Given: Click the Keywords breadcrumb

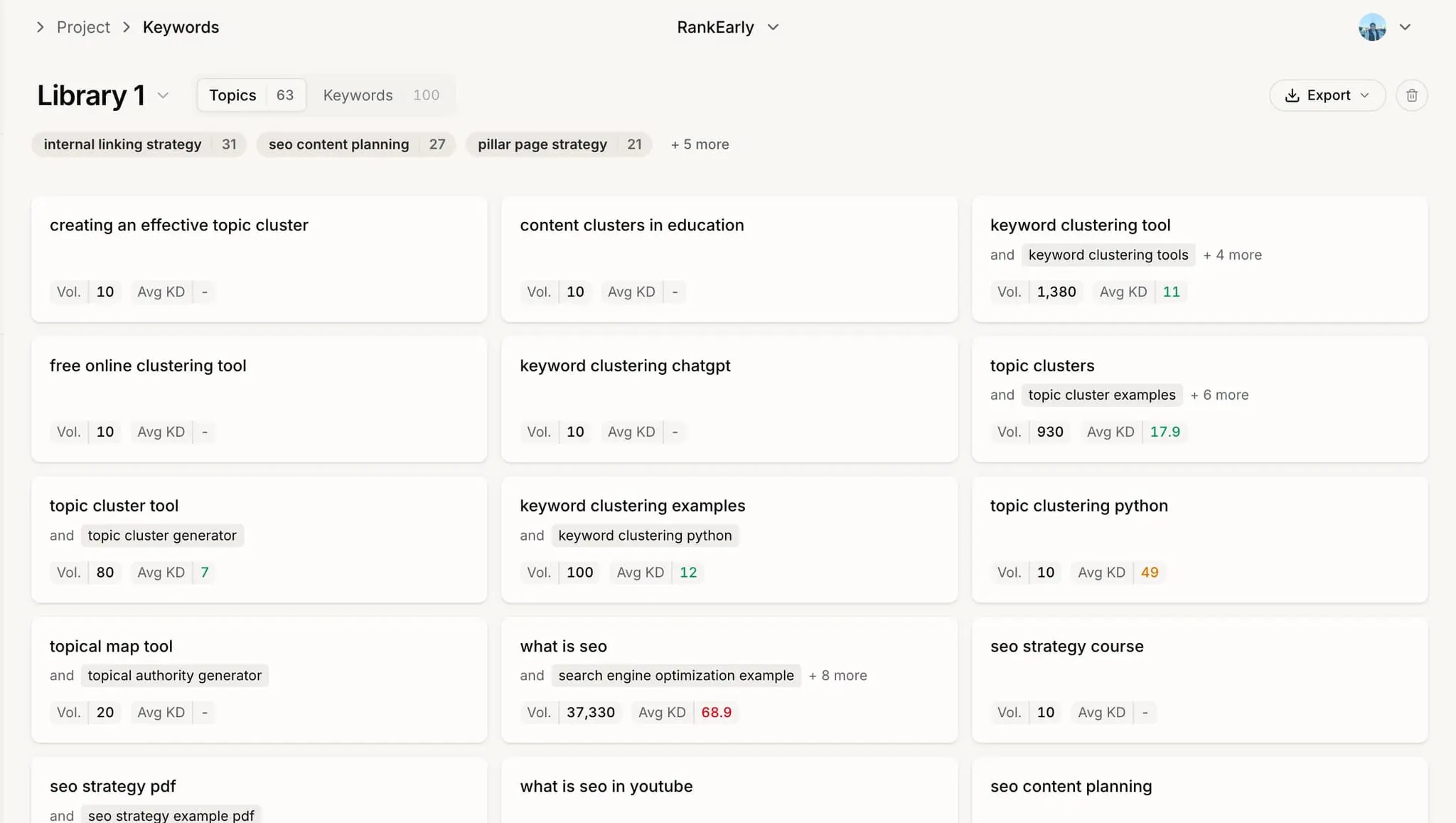Looking at the screenshot, I should click(181, 27).
